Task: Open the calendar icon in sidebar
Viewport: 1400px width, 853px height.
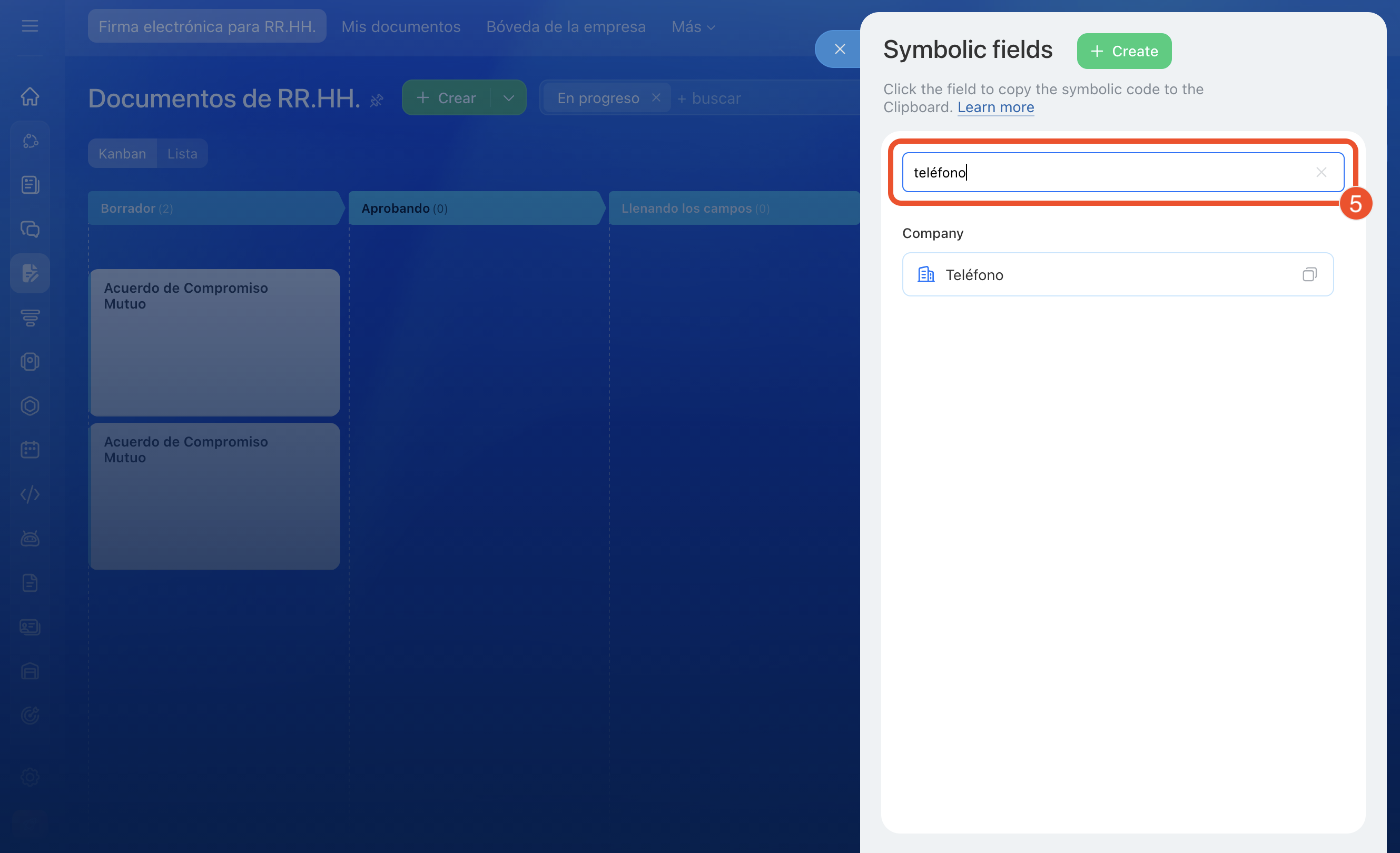Action: [30, 450]
